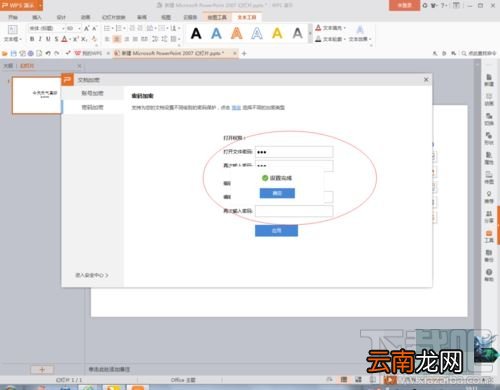Click the top icon in the right sidebar
The width and height of the screenshot is (500, 390).
point(489,80)
